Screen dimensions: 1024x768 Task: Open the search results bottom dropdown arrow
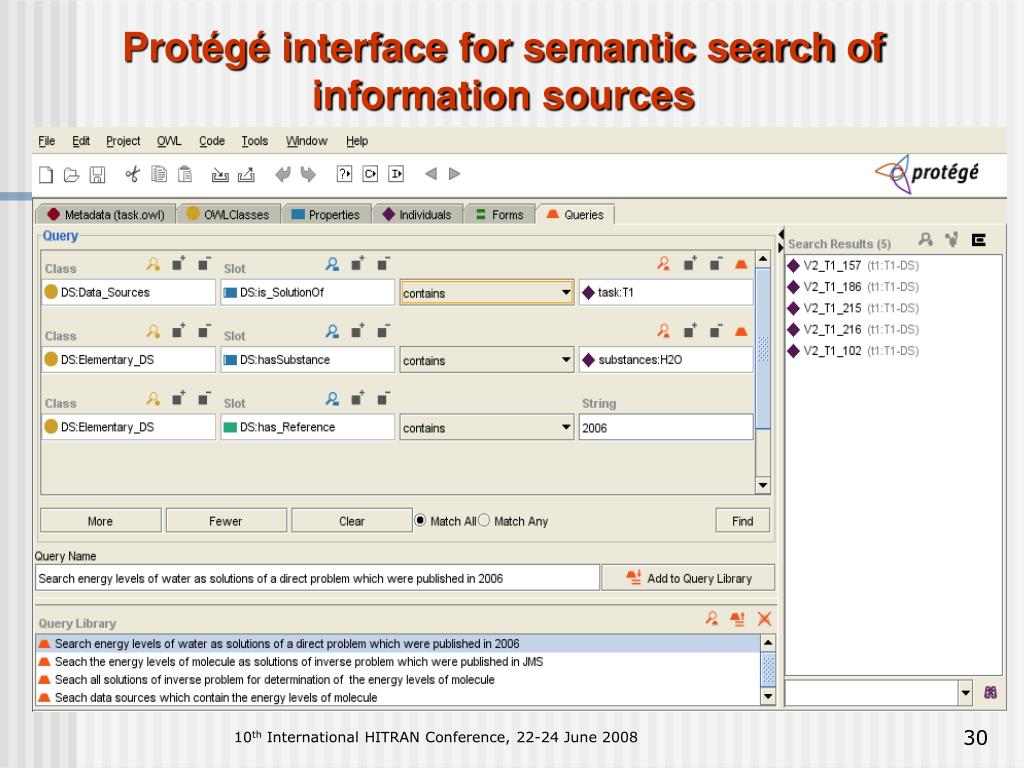[966, 693]
